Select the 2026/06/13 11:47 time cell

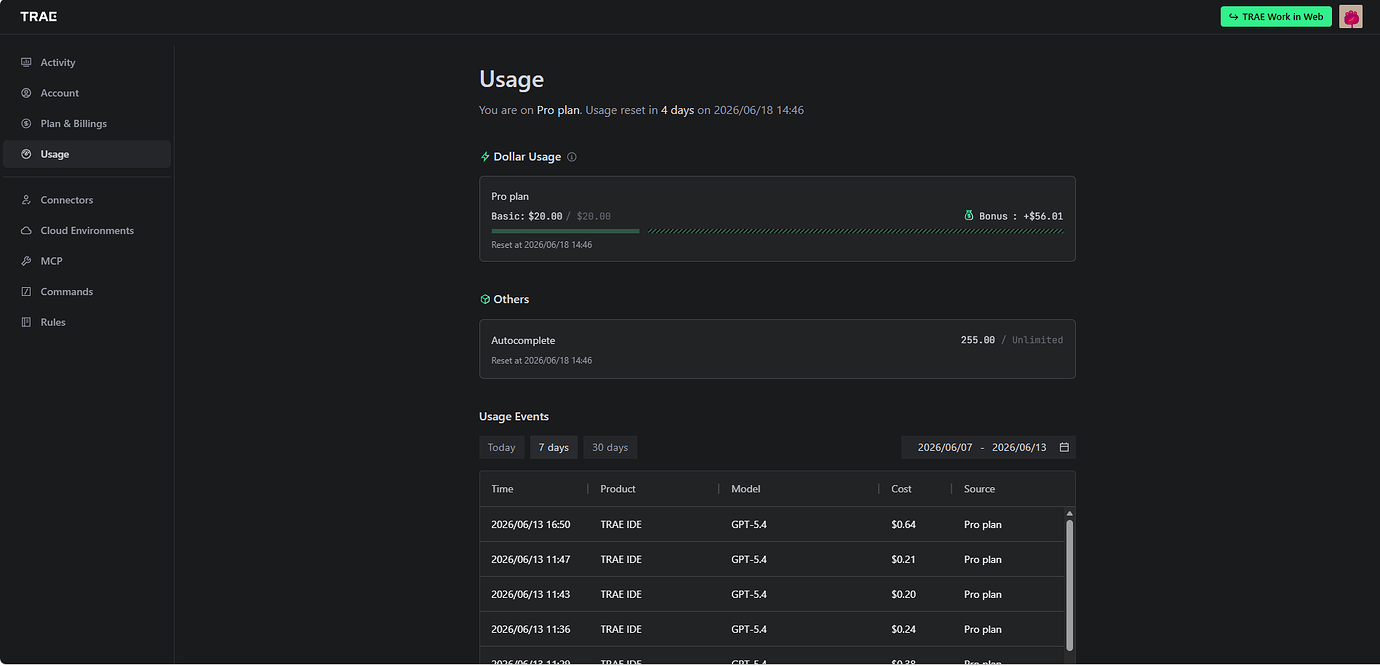click(531, 559)
